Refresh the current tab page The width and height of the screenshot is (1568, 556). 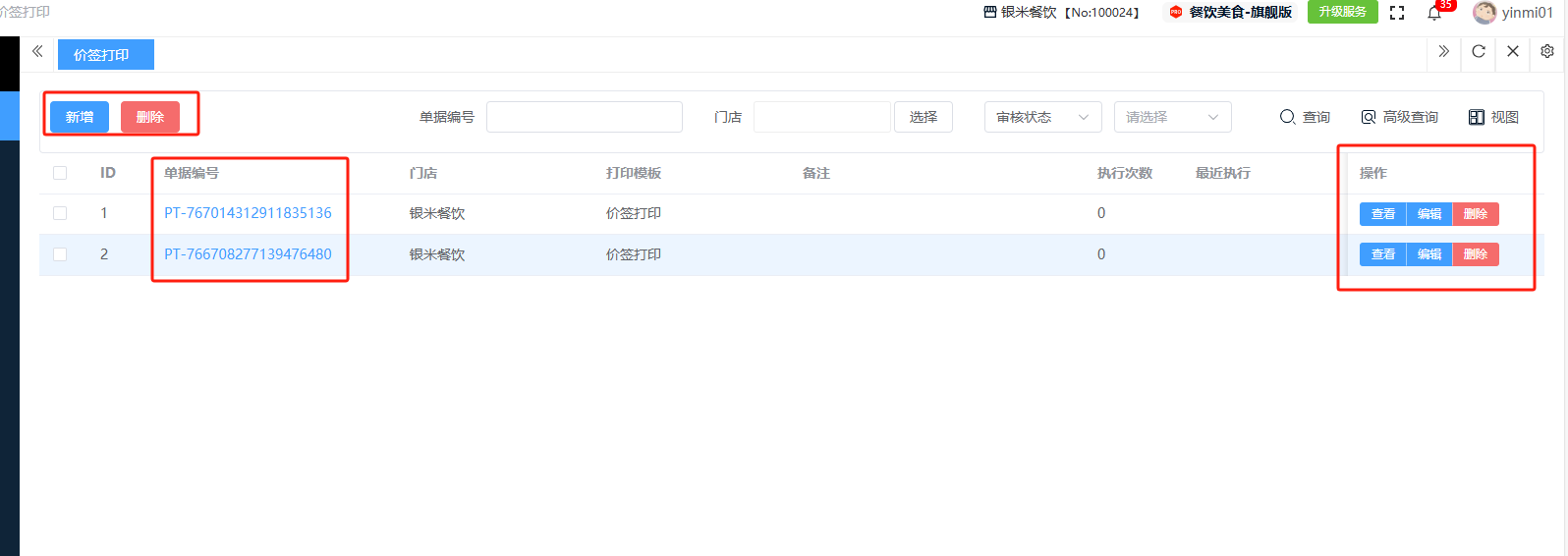coord(1479,51)
